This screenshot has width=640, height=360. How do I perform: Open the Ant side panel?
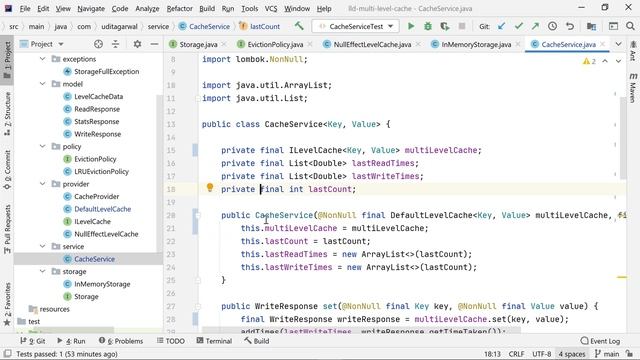click(x=633, y=51)
